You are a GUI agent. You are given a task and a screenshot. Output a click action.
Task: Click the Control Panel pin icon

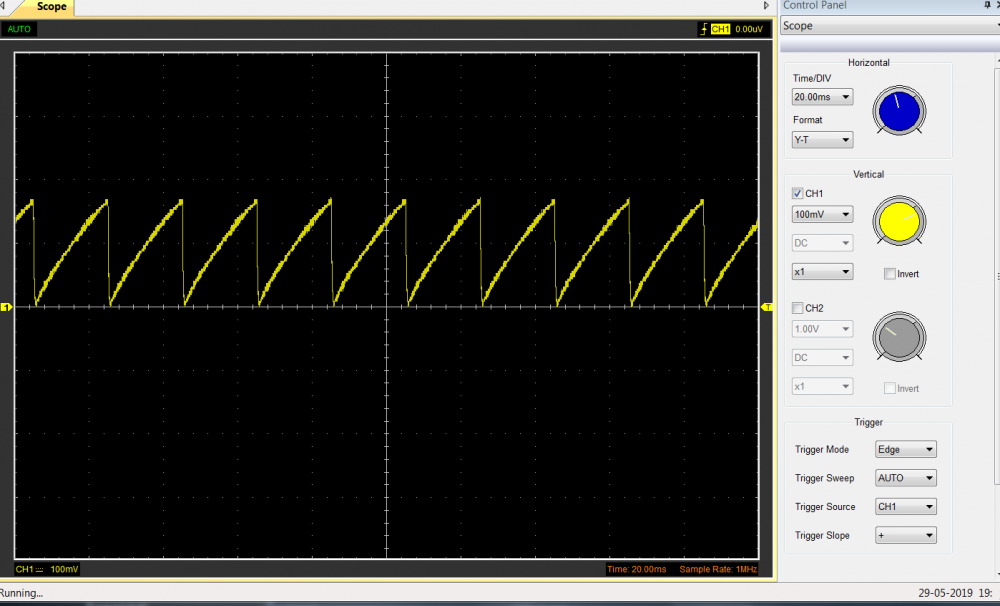pyautogui.click(x=987, y=5)
